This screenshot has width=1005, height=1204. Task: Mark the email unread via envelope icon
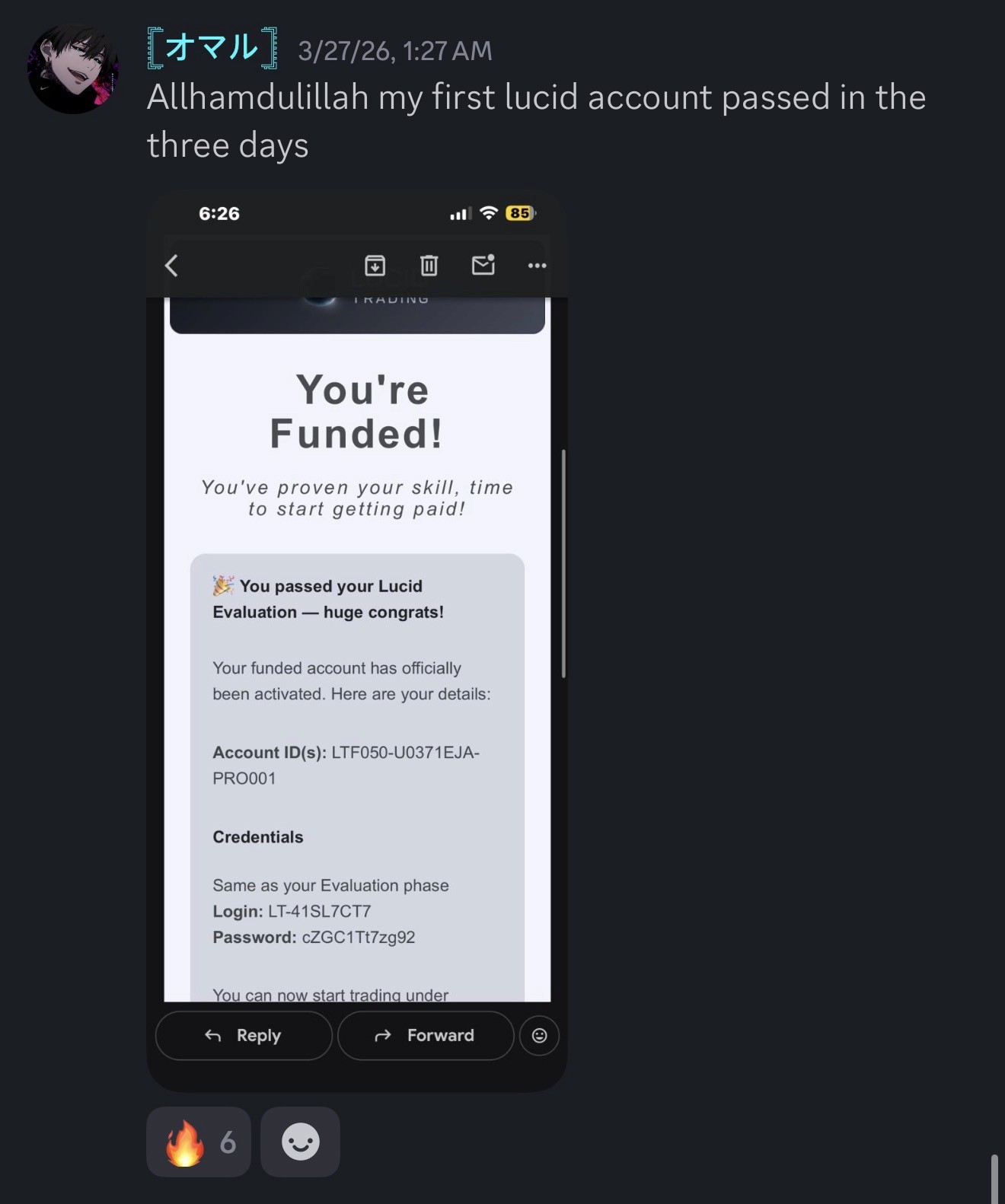[x=483, y=265]
